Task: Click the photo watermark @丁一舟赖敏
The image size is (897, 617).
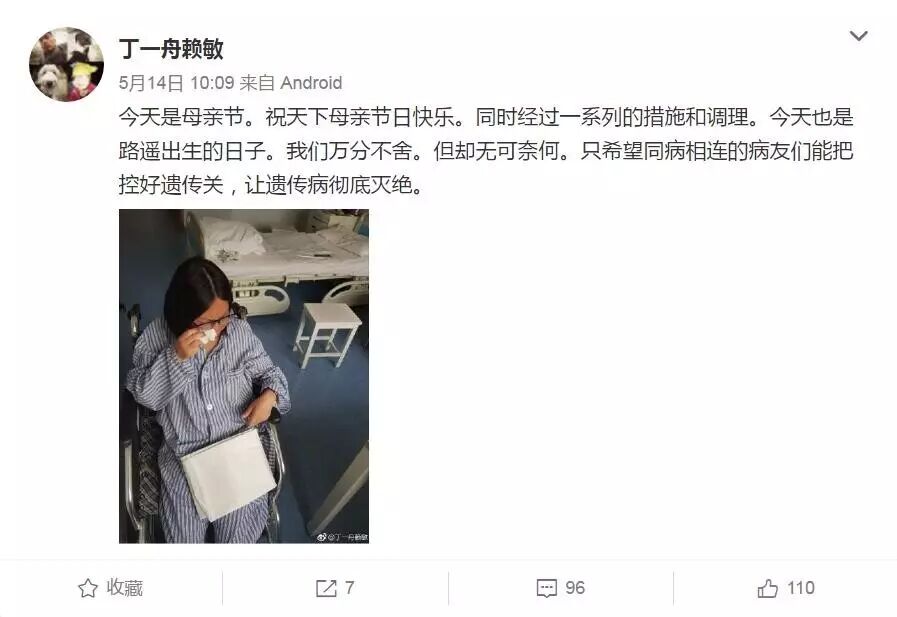Action: [x=343, y=537]
